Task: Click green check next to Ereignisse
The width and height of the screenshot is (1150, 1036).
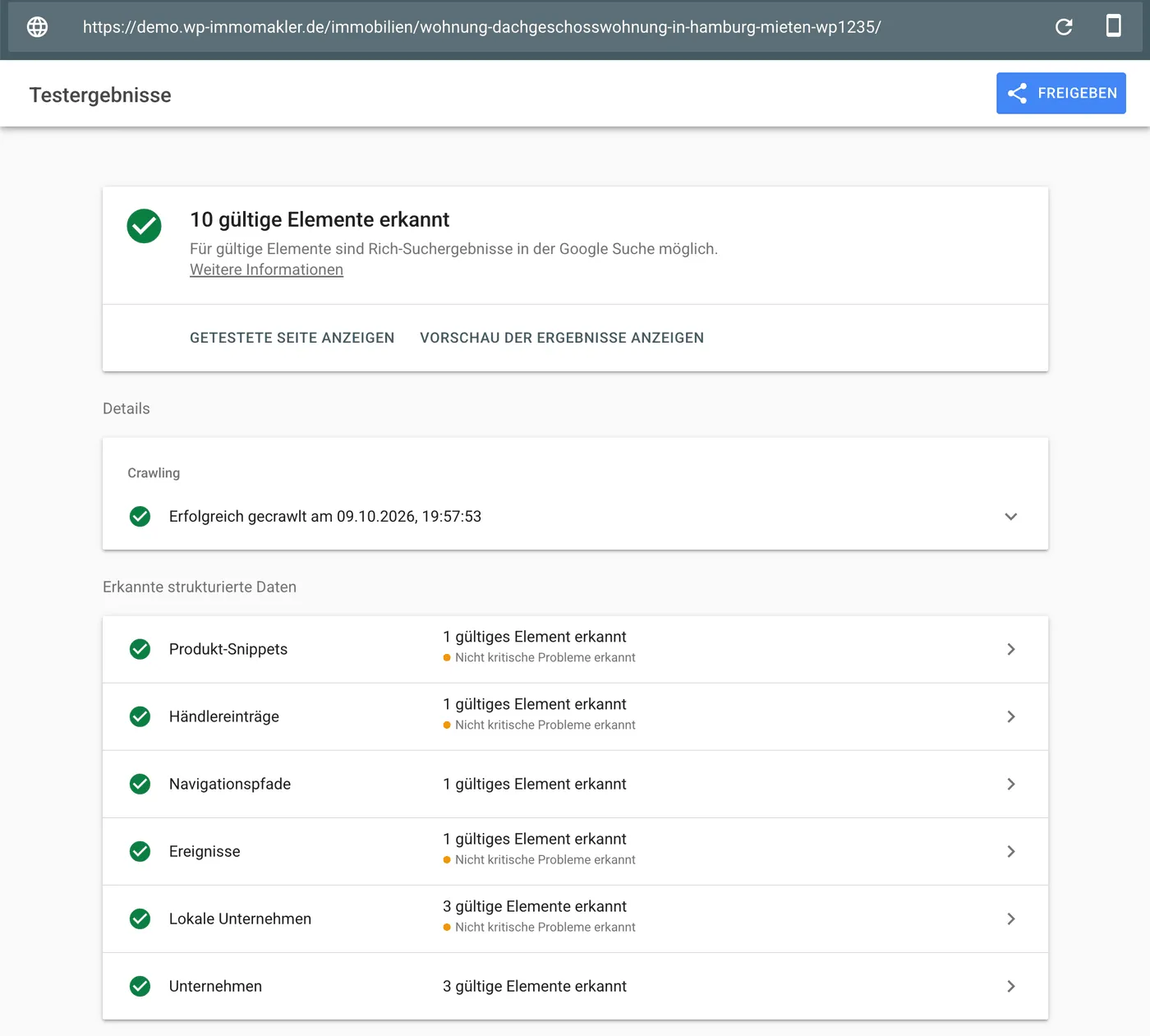Action: [x=140, y=851]
